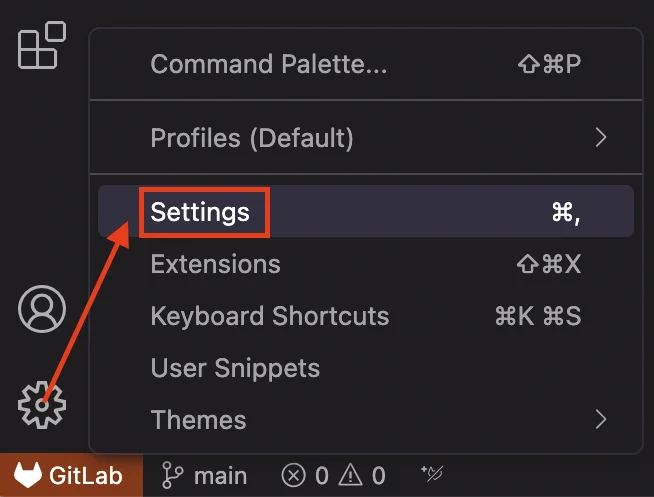
Task: Click the git branch icon beside main
Action: pyautogui.click(x=172, y=476)
